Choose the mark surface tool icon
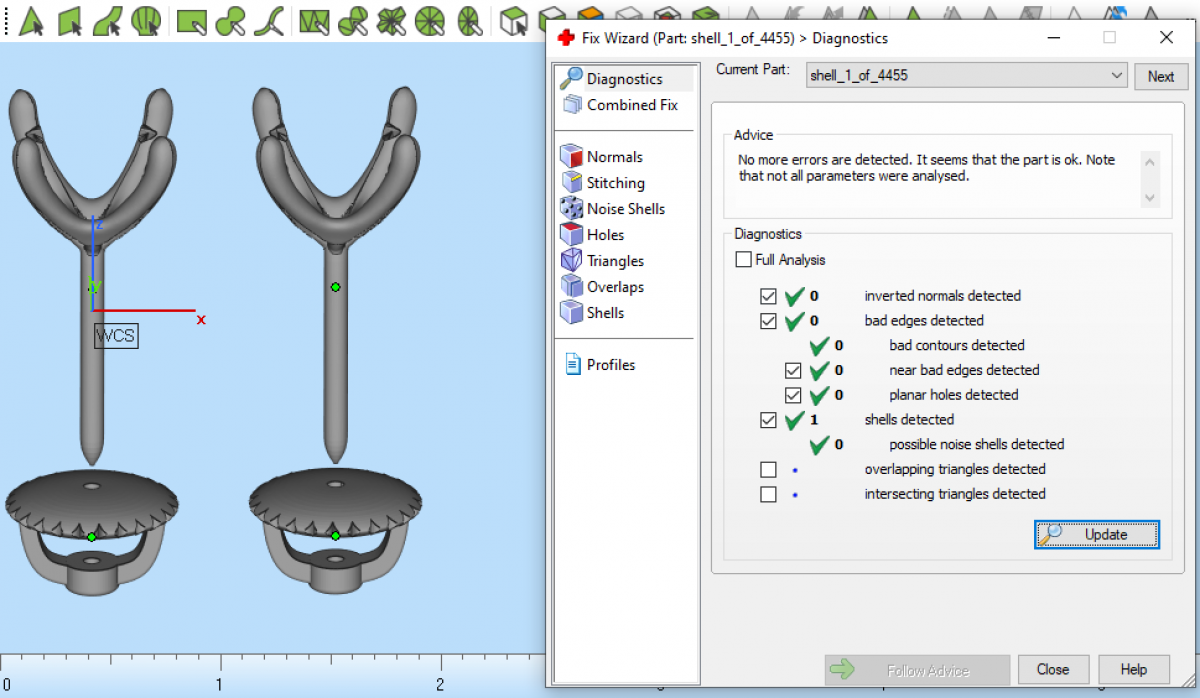 pos(107,20)
